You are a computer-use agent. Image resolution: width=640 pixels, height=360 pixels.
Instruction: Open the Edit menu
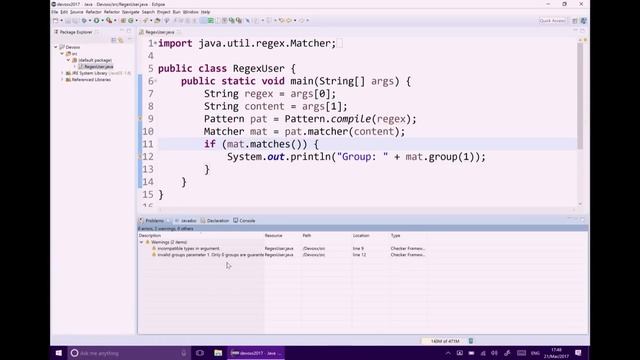(x=64, y=12)
